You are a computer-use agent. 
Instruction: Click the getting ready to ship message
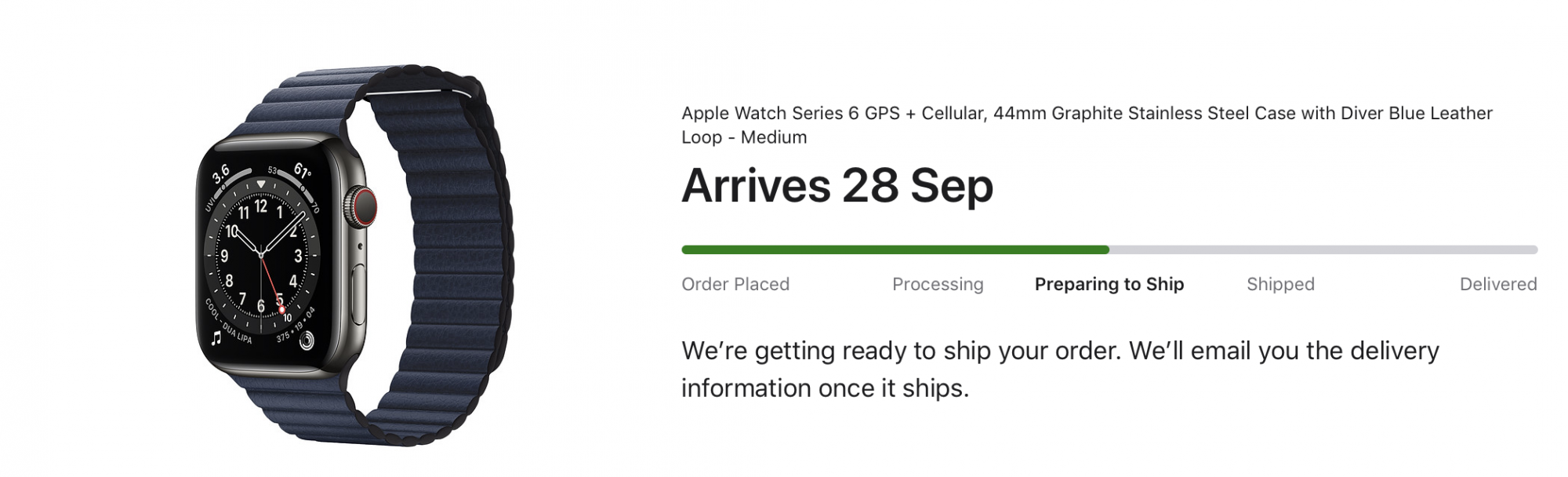[x=1060, y=369]
